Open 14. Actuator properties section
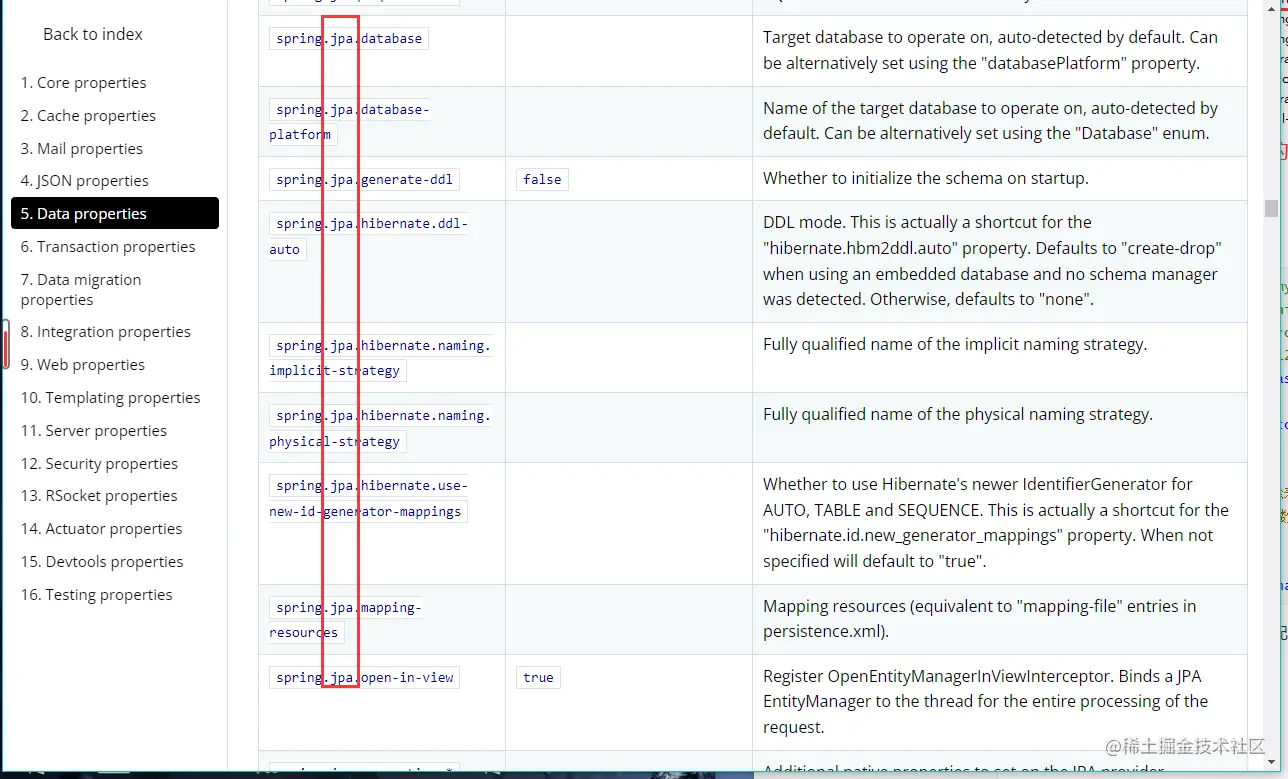The height and width of the screenshot is (779, 1288). [102, 529]
